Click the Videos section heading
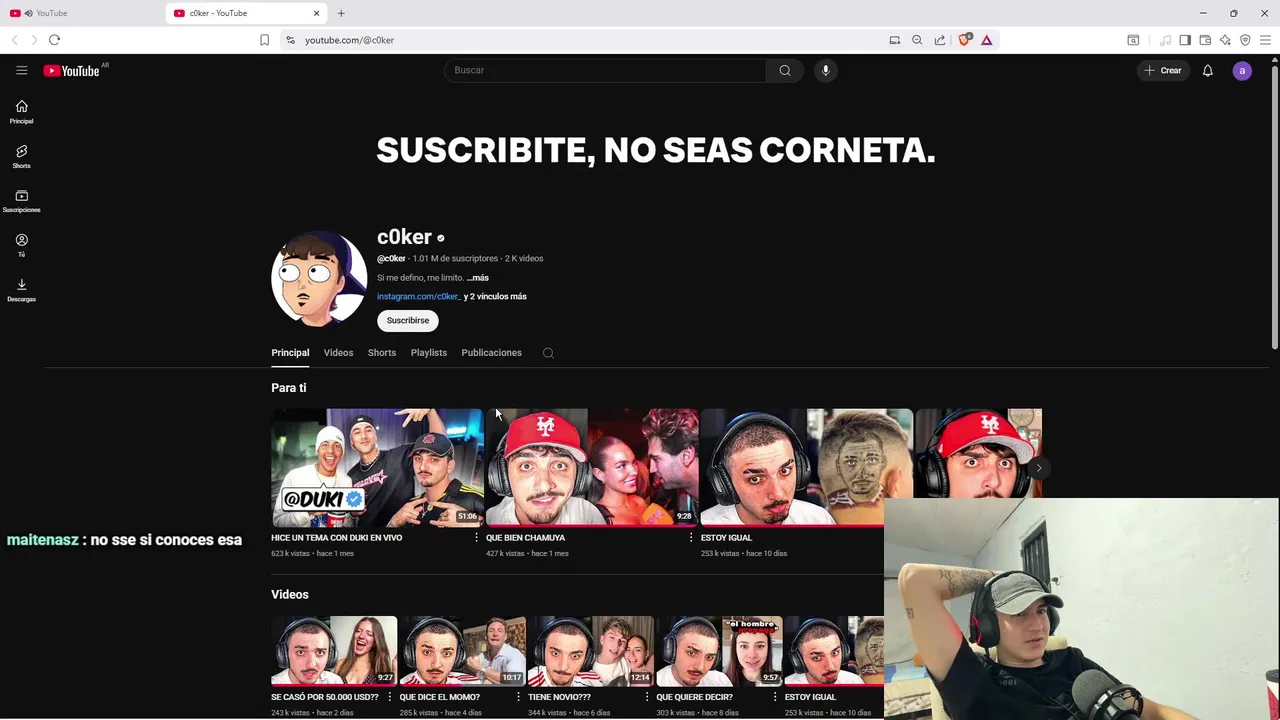This screenshot has width=1280, height=720. [x=290, y=594]
